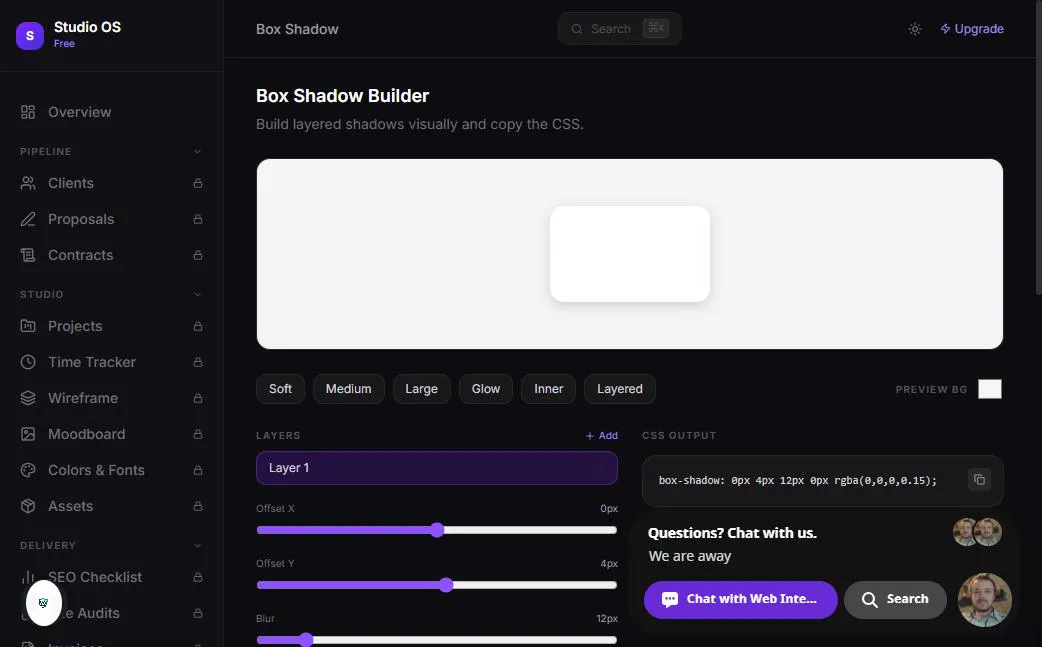Click the Blur slider handle

click(x=306, y=640)
